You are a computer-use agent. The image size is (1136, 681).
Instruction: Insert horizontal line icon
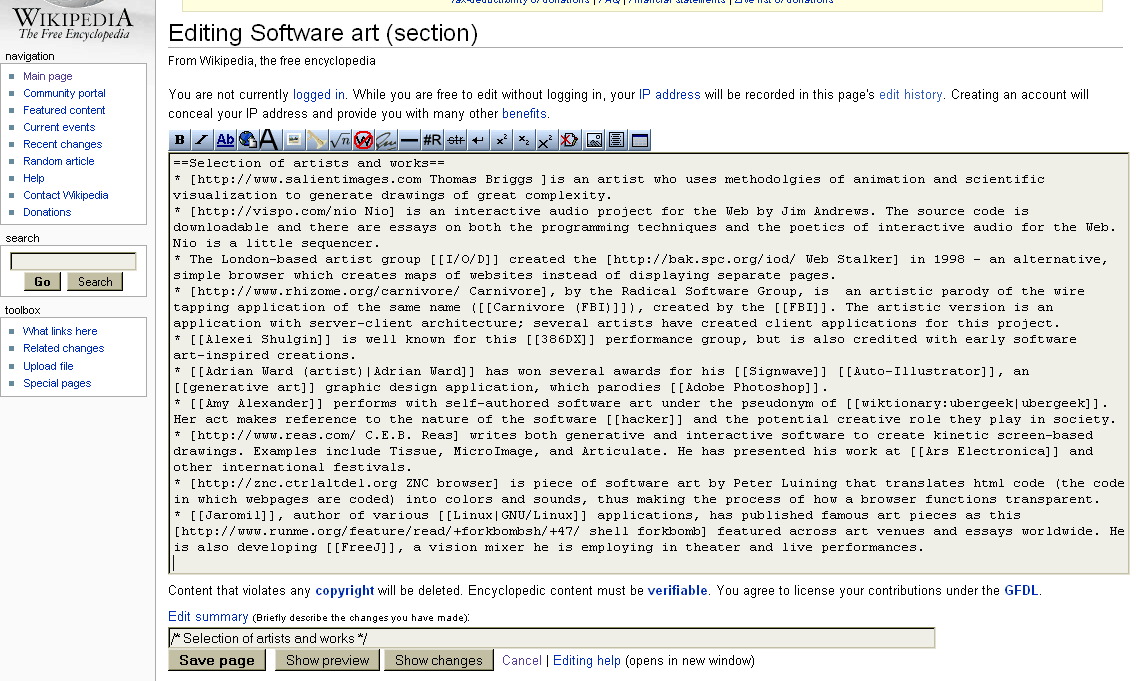[x=409, y=140]
